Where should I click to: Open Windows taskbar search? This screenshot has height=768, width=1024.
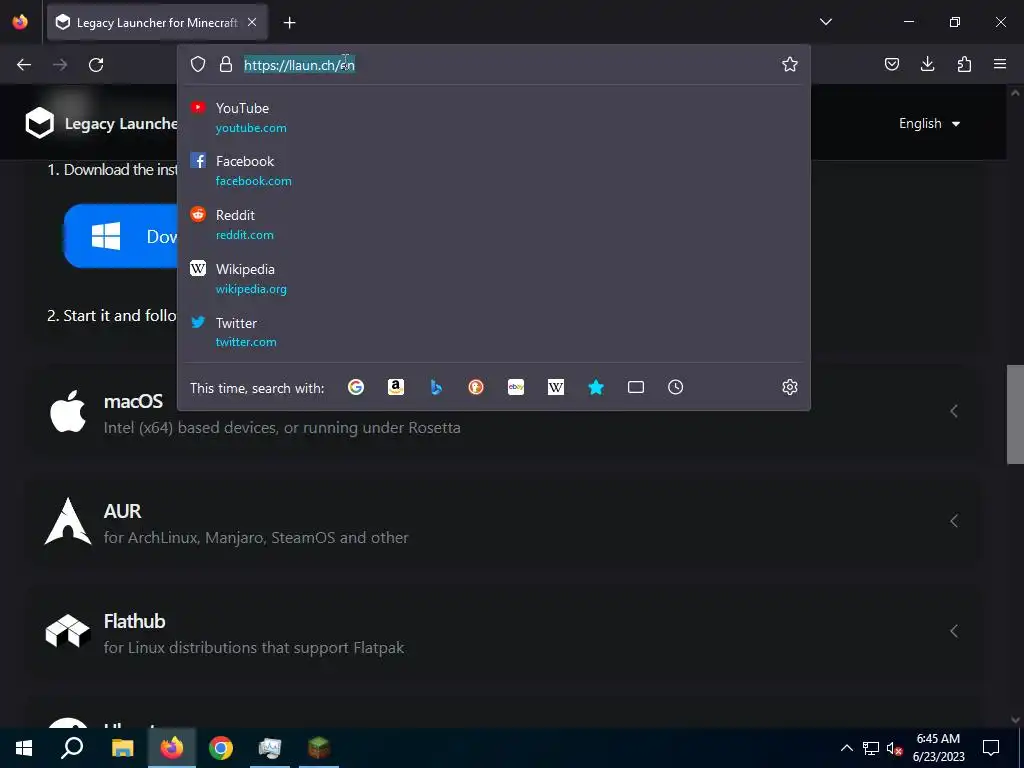pyautogui.click(x=72, y=748)
